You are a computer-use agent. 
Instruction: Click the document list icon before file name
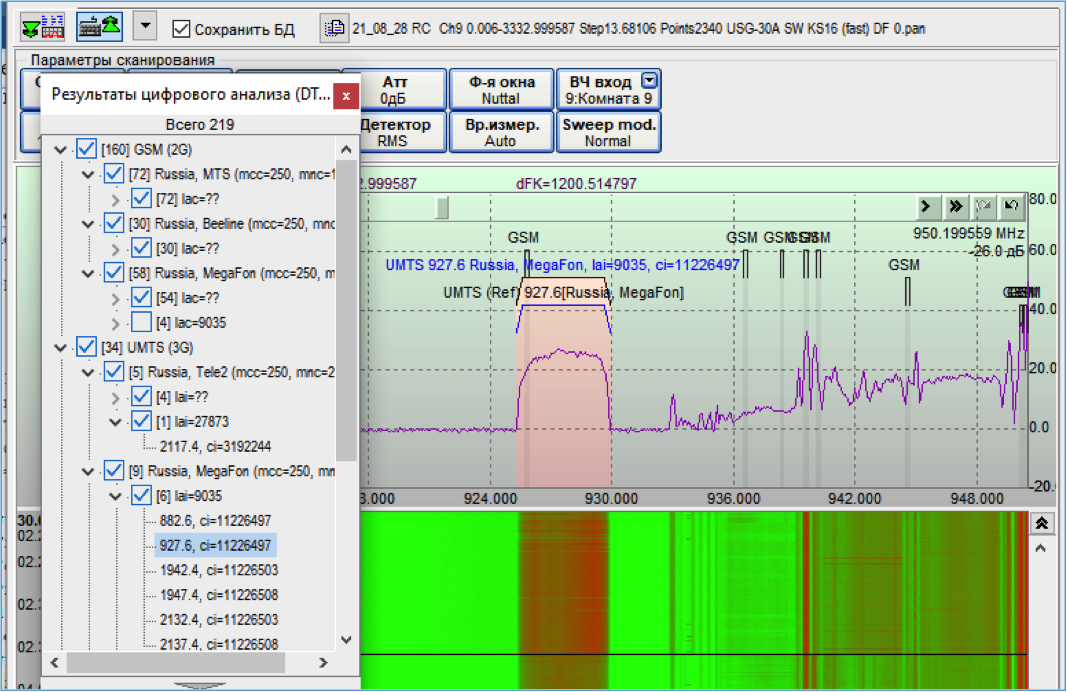tap(334, 28)
